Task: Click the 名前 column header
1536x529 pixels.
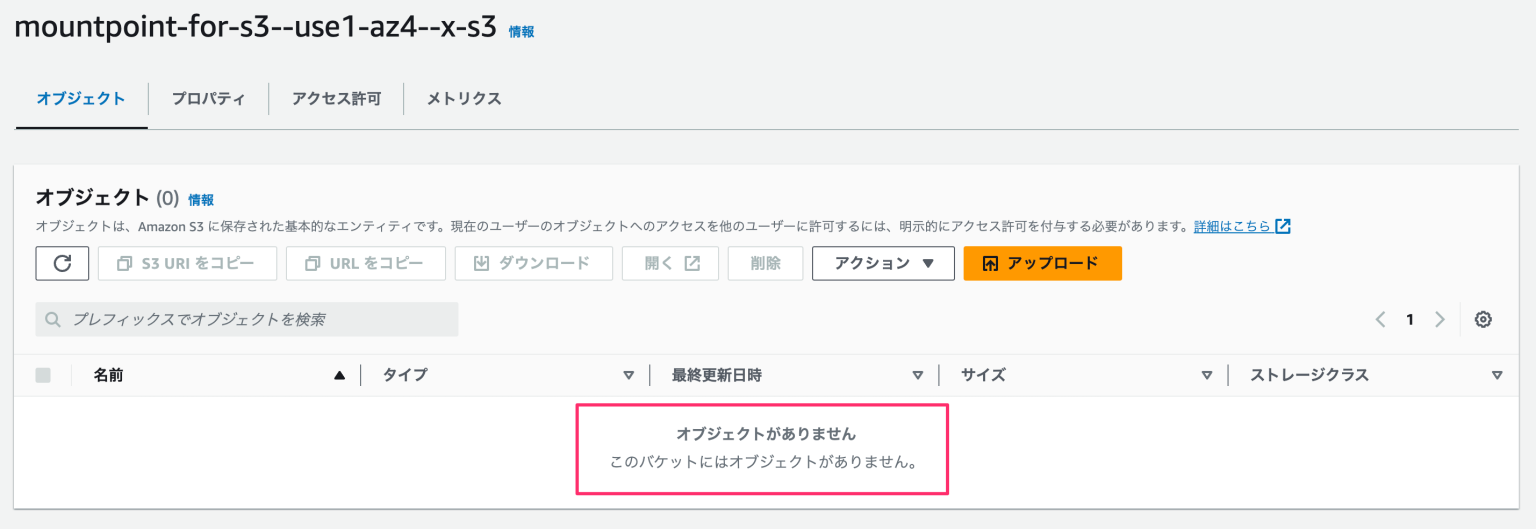Action: click(x=109, y=375)
